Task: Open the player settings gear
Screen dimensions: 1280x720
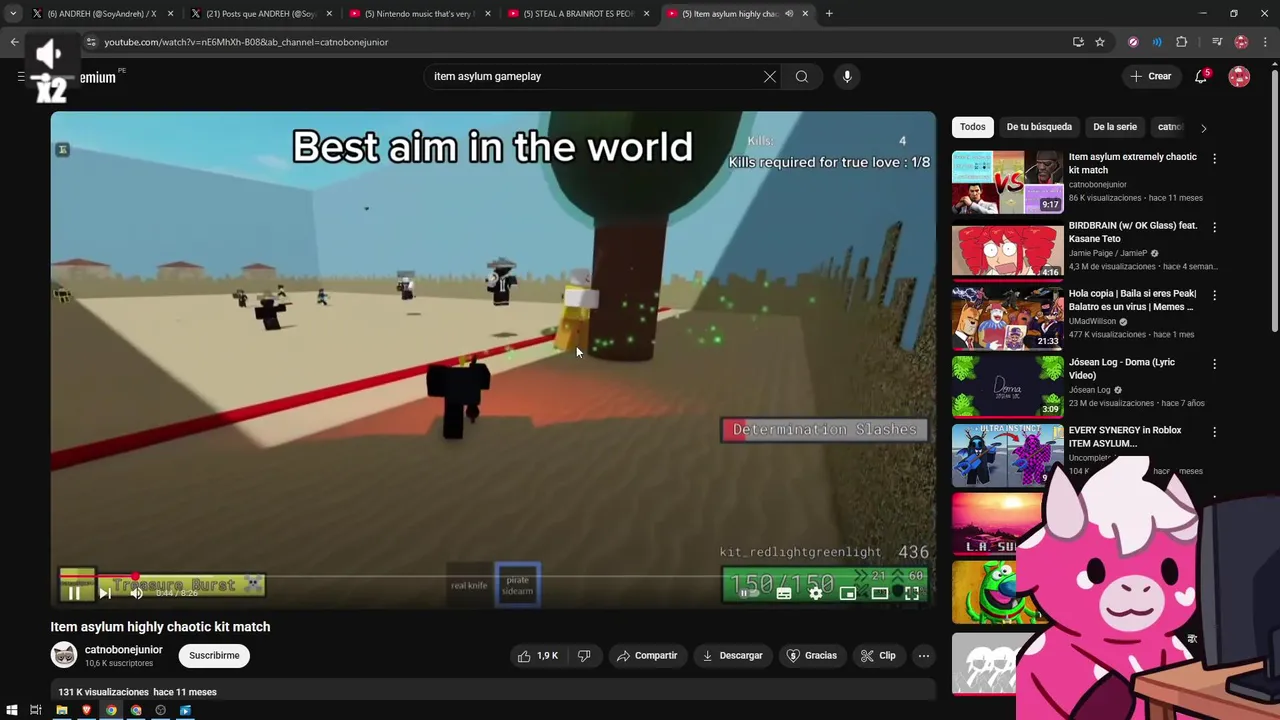Action: [x=815, y=593]
